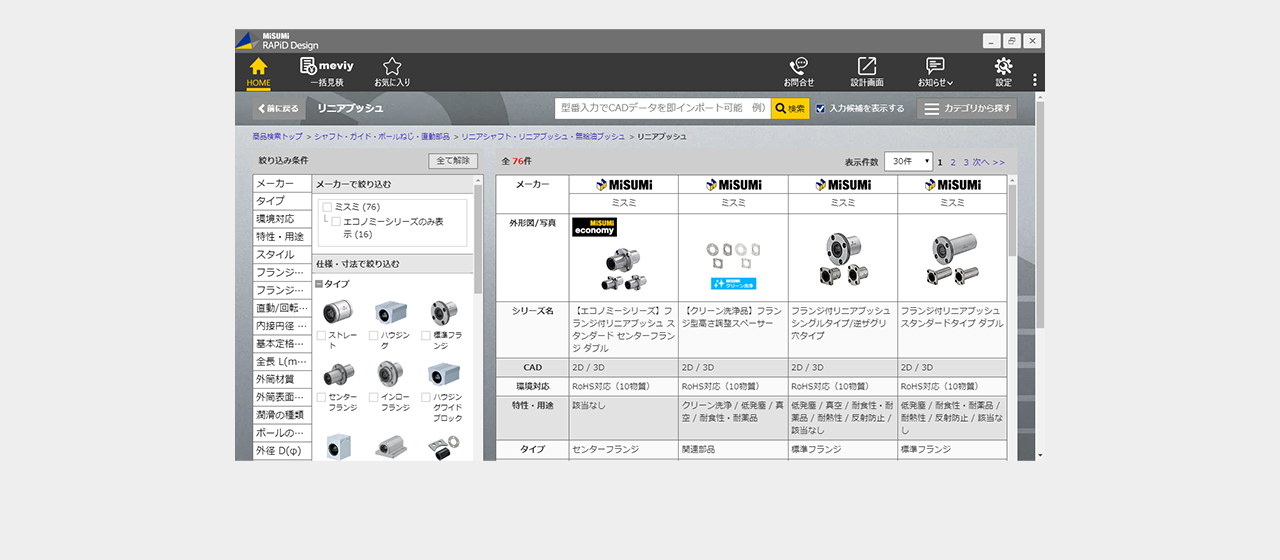1280x560 pixels.
Task: Check the ミスミ (76) maker checkbox
Action: point(327,207)
